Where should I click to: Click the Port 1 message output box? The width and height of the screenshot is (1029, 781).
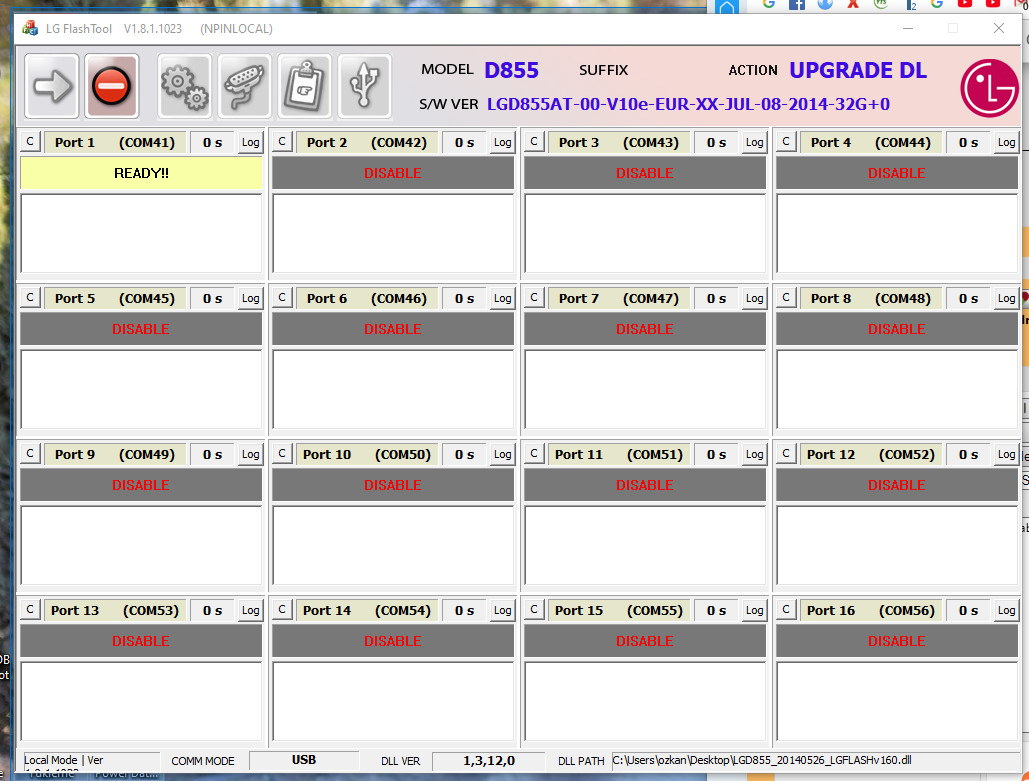pyautogui.click(x=141, y=233)
